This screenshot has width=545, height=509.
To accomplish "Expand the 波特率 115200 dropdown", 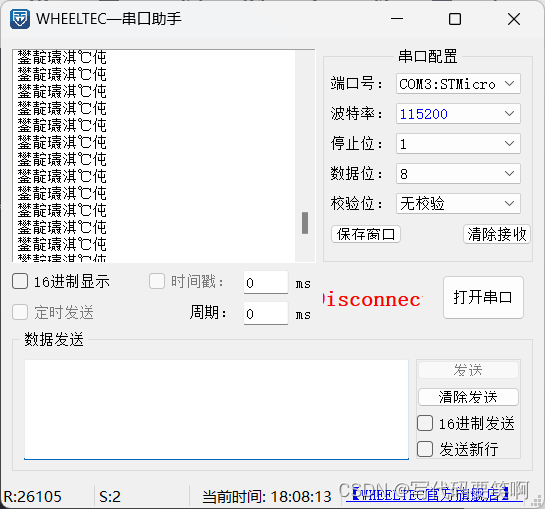I will click(x=458, y=114).
